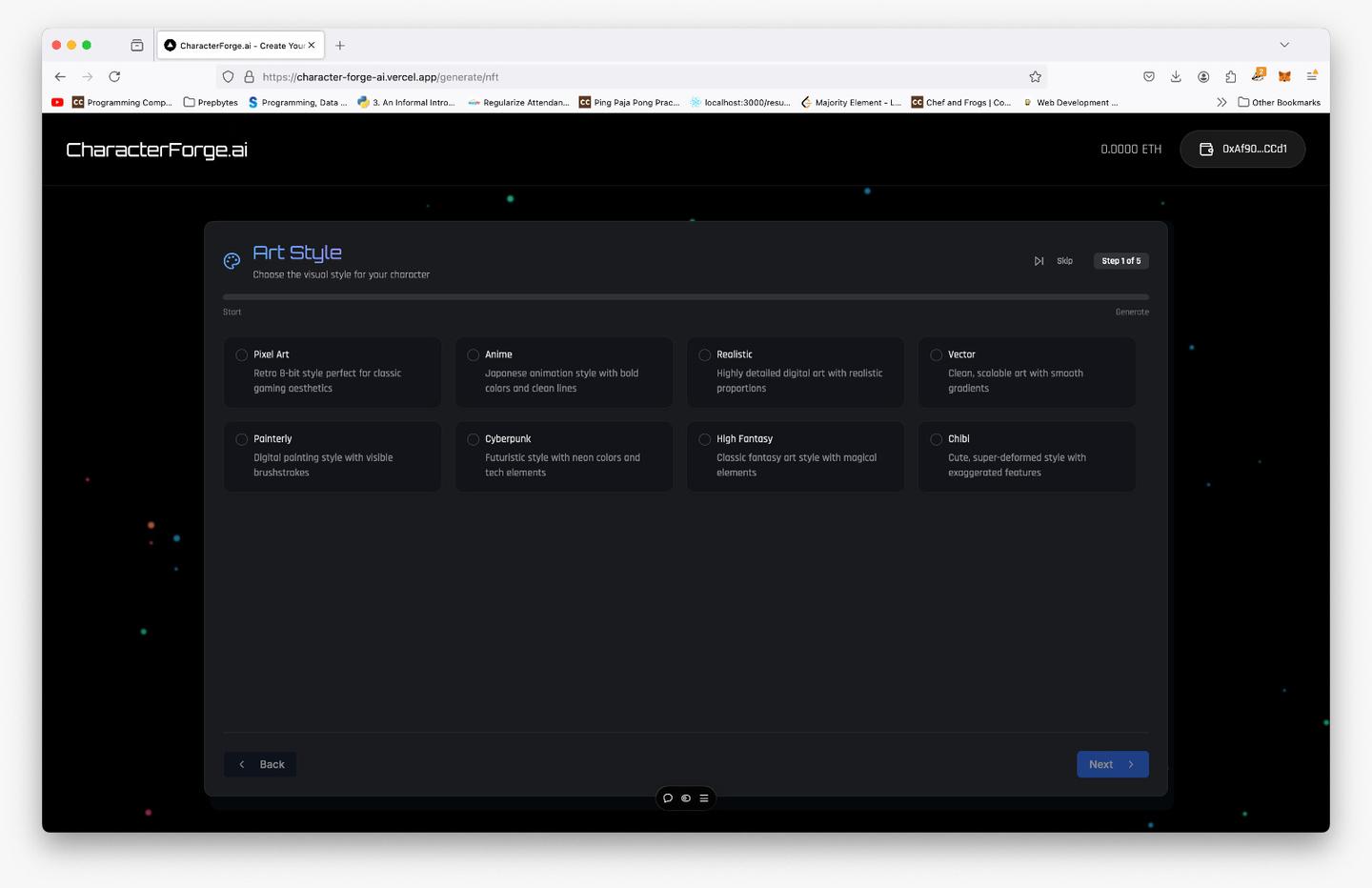This screenshot has width=1372, height=888.
Task: Bookmark this page with the star icon
Action: coord(1035,77)
